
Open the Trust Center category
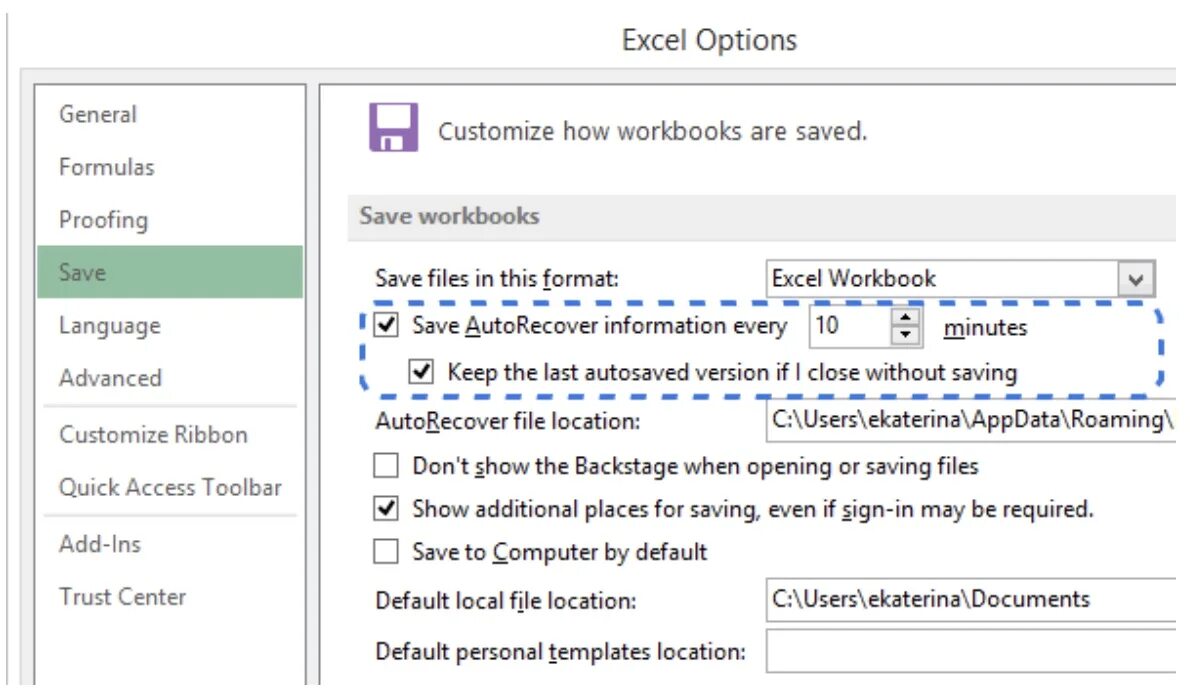(x=122, y=597)
